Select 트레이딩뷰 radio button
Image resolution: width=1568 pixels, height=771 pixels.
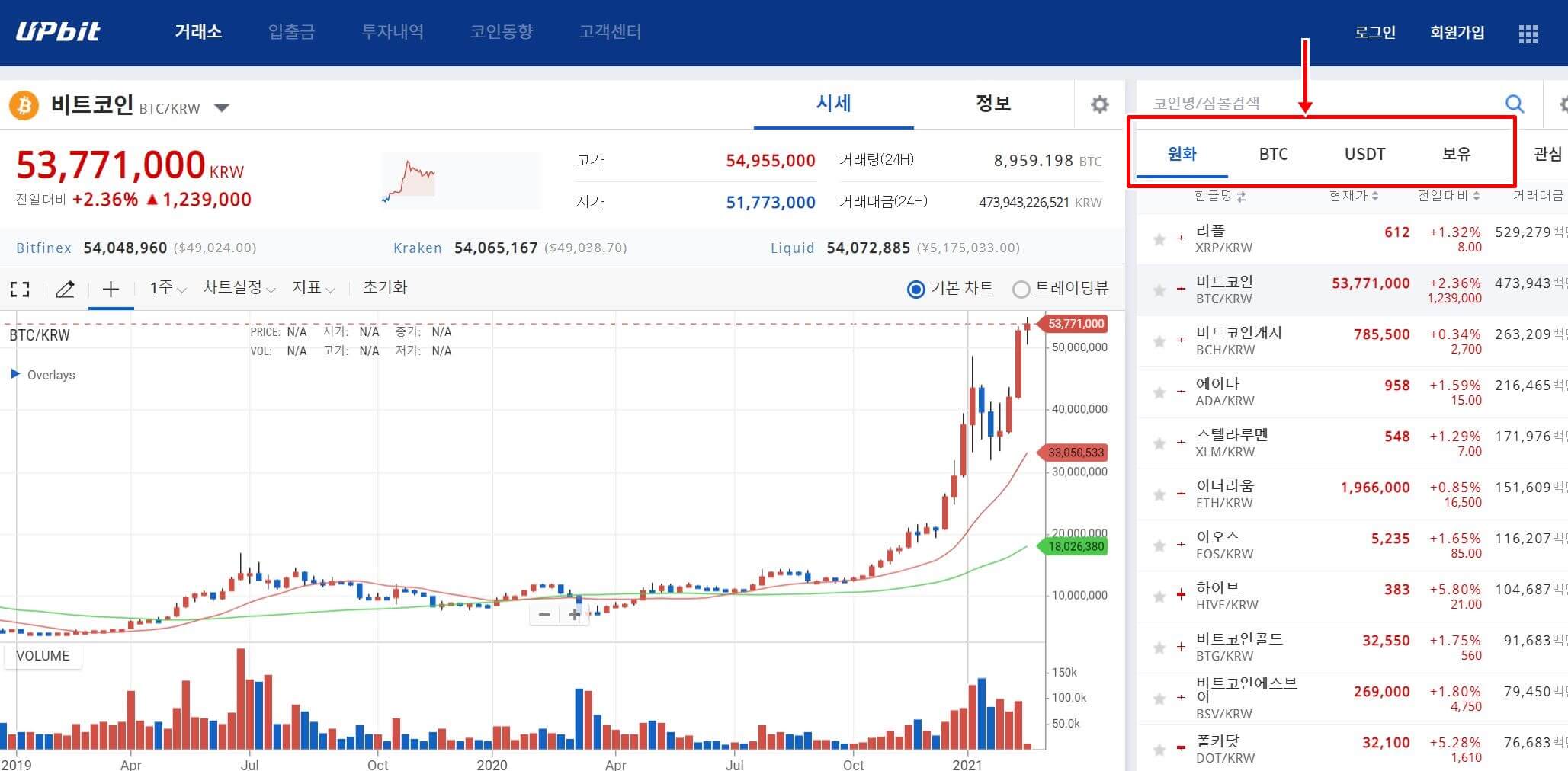pos(1021,289)
